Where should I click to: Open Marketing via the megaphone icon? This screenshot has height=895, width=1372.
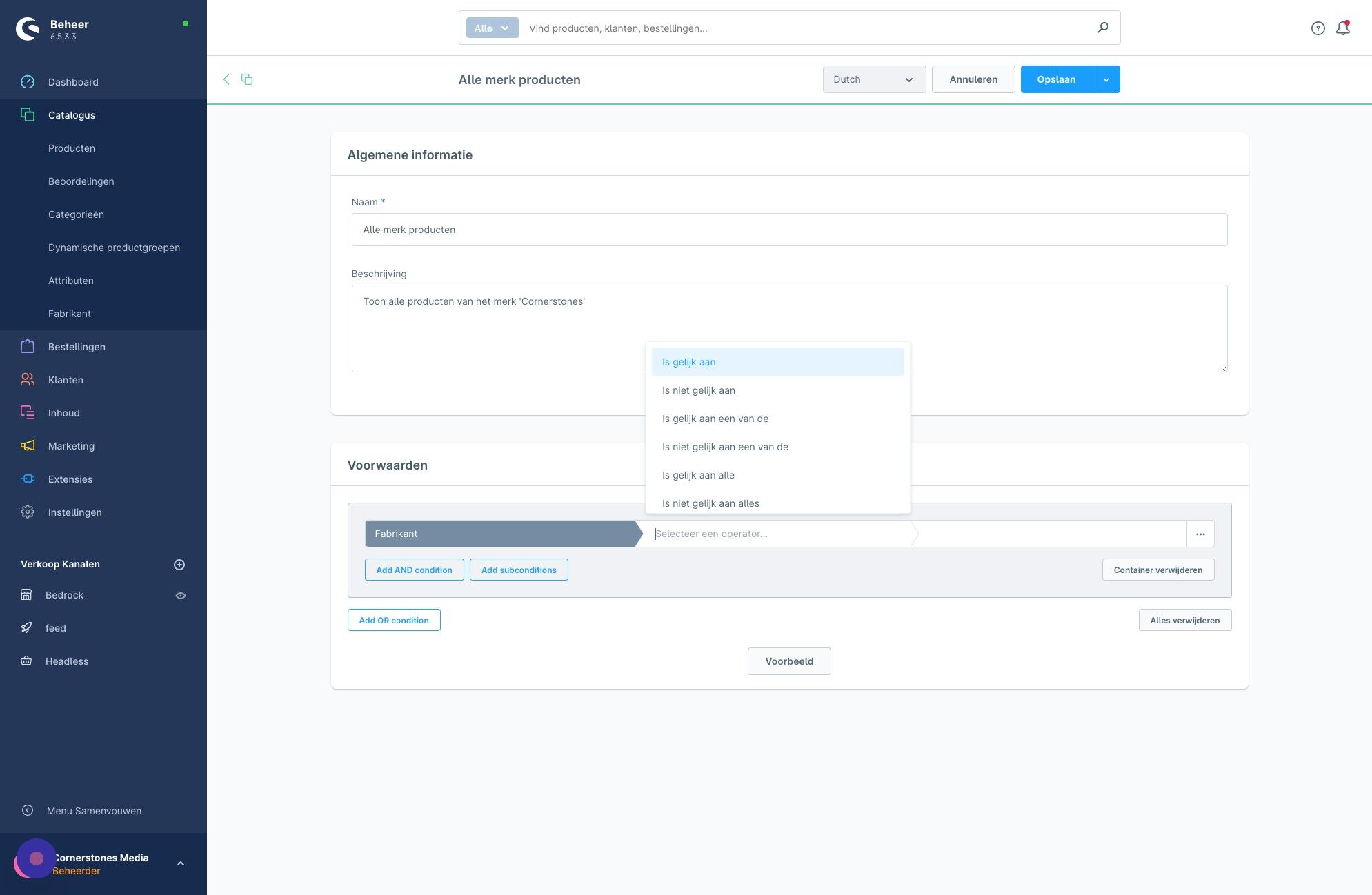click(x=28, y=445)
